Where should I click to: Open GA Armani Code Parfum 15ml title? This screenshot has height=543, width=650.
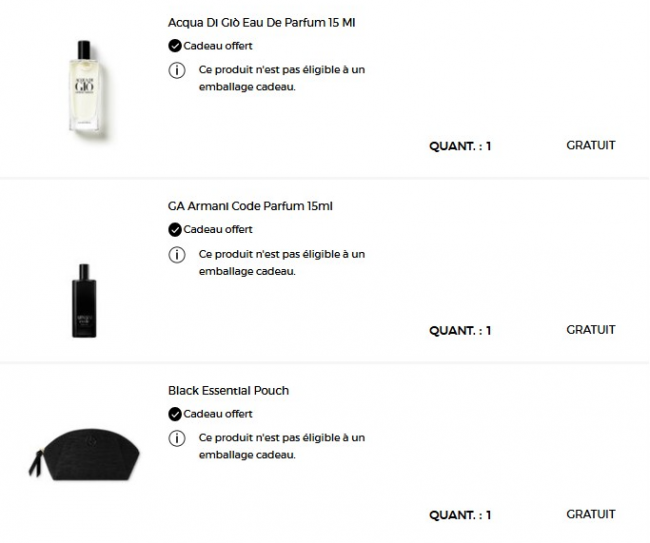[x=250, y=206]
